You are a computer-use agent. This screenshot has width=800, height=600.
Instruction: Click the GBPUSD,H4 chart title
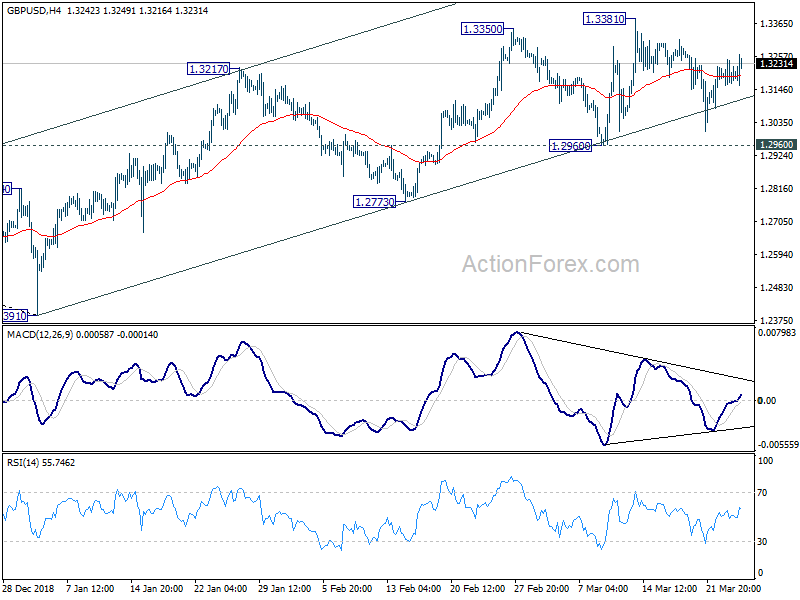(34, 10)
